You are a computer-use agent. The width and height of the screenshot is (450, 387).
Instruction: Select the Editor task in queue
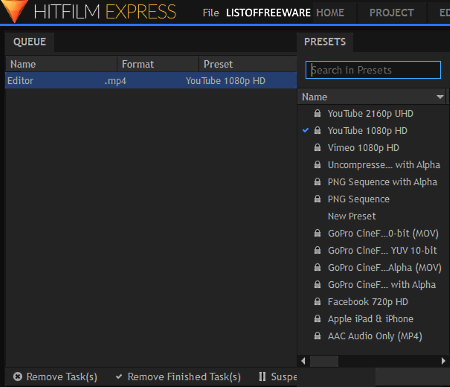[x=151, y=81]
